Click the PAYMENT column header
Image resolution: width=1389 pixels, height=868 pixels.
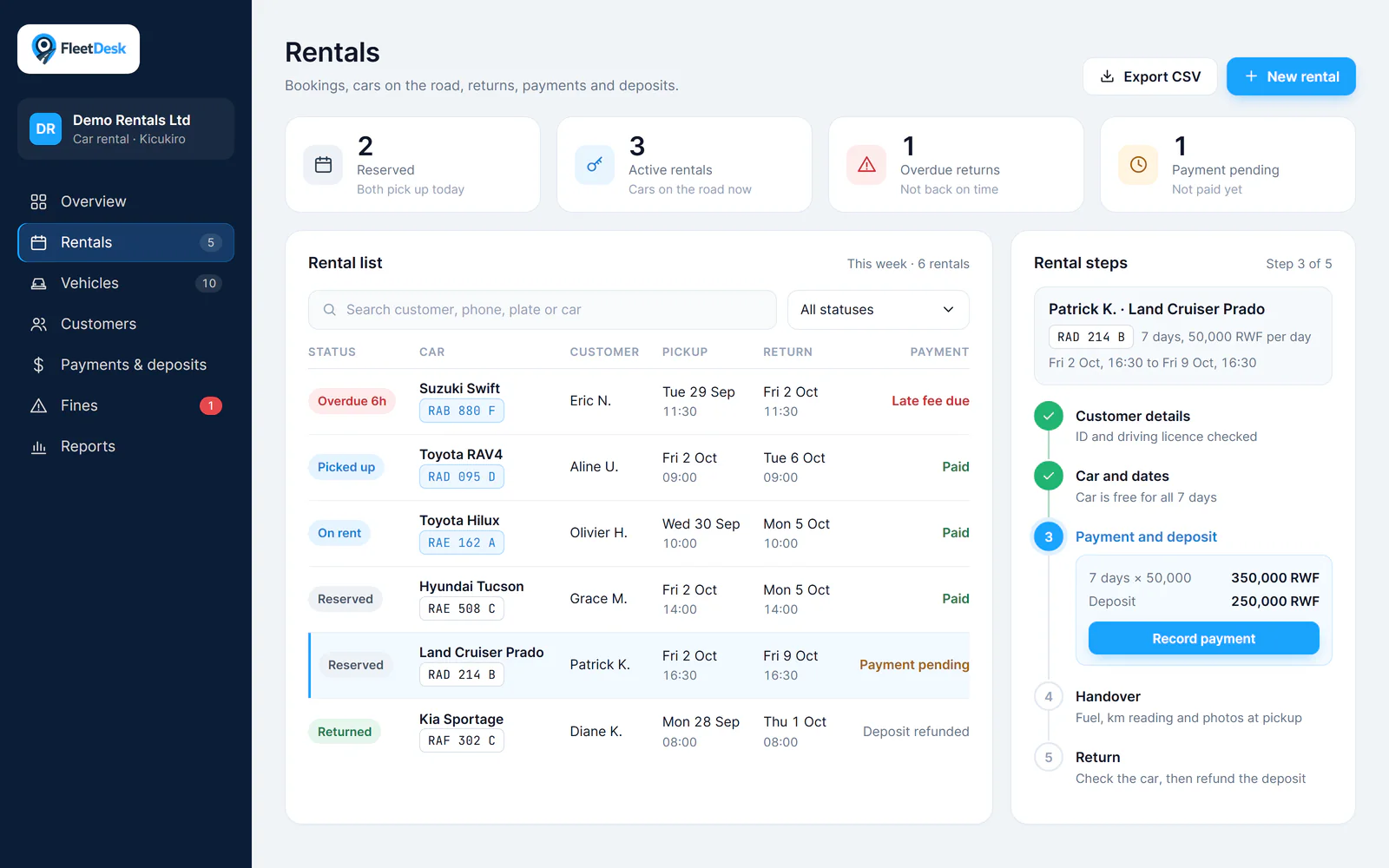939,352
